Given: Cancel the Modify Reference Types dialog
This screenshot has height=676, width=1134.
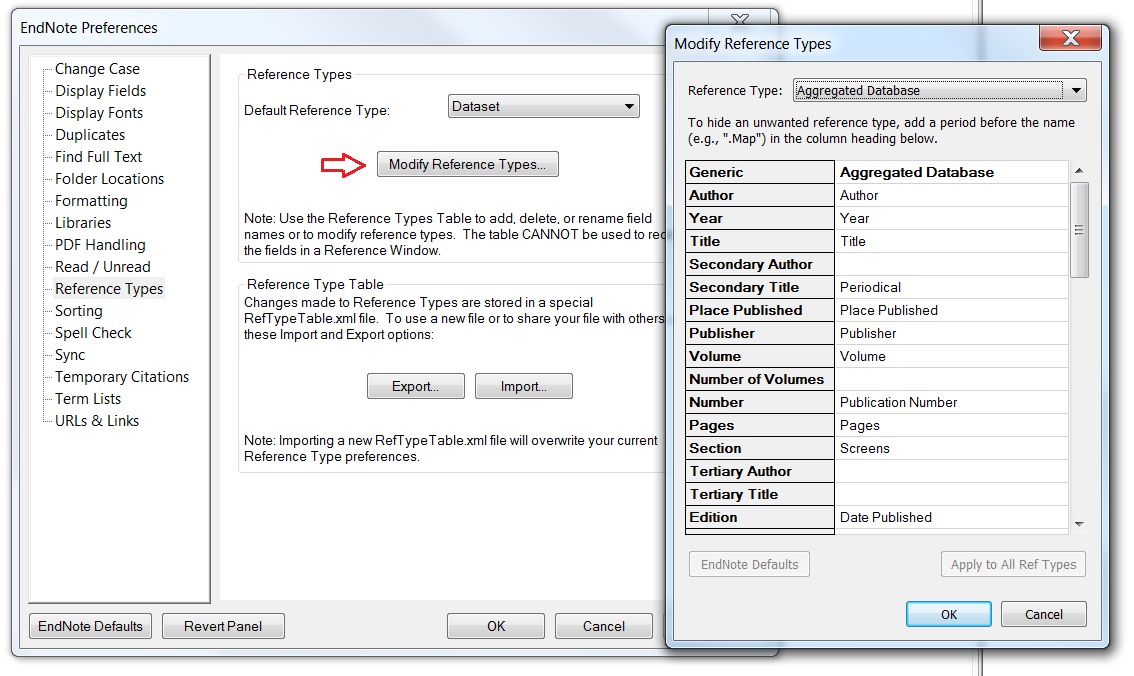Looking at the screenshot, I should tap(1043, 615).
